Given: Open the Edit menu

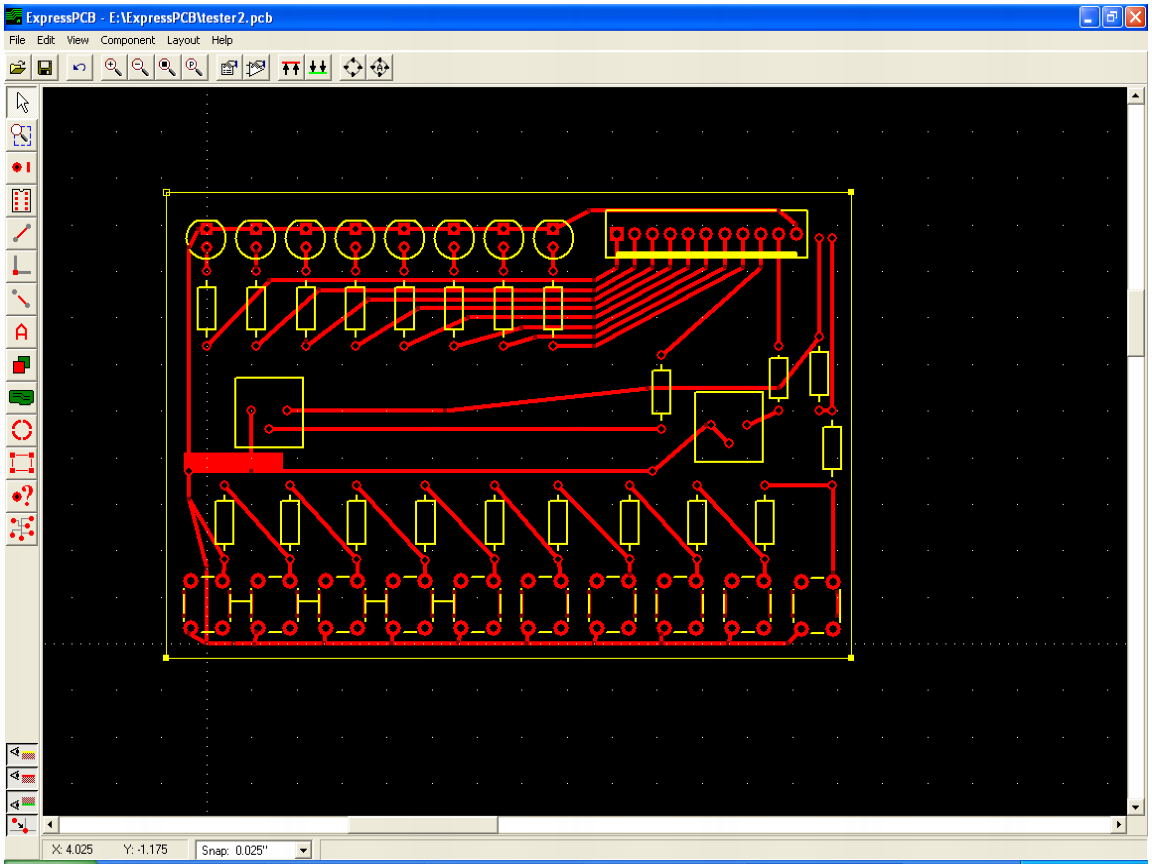Looking at the screenshot, I should pyautogui.click(x=46, y=40).
